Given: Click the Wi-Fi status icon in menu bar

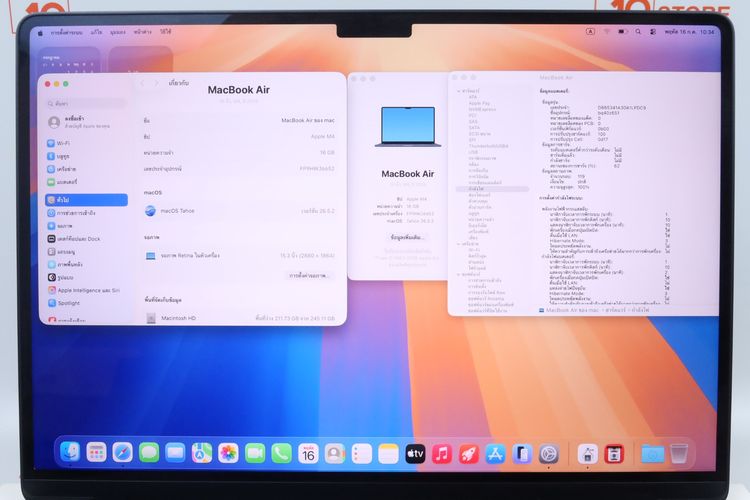Looking at the screenshot, I should click(x=607, y=32).
